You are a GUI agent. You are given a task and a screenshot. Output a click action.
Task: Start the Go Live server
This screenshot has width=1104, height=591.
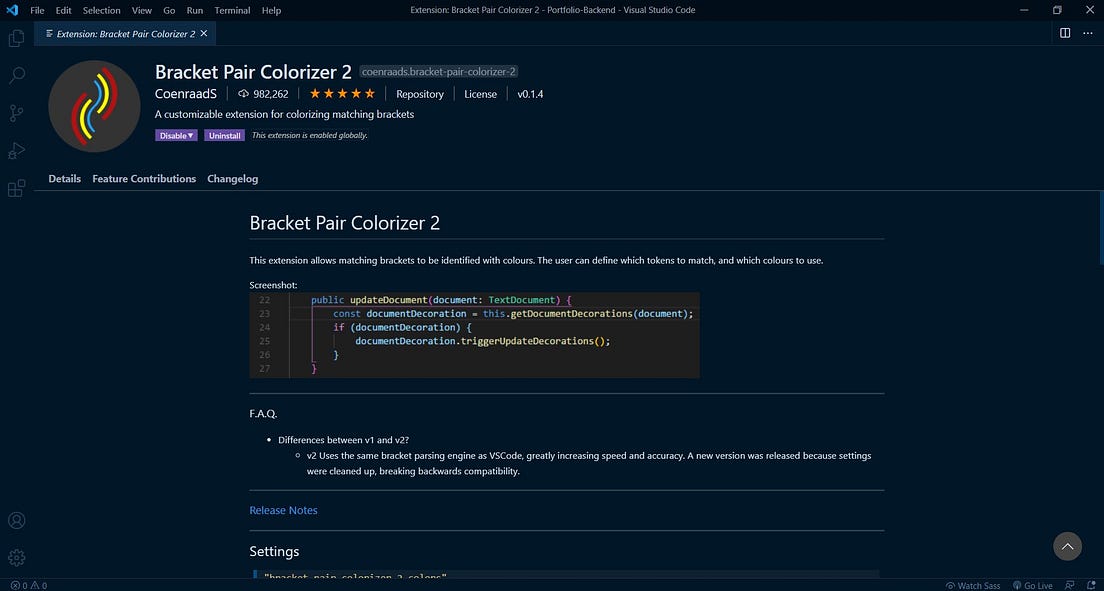point(1034,585)
